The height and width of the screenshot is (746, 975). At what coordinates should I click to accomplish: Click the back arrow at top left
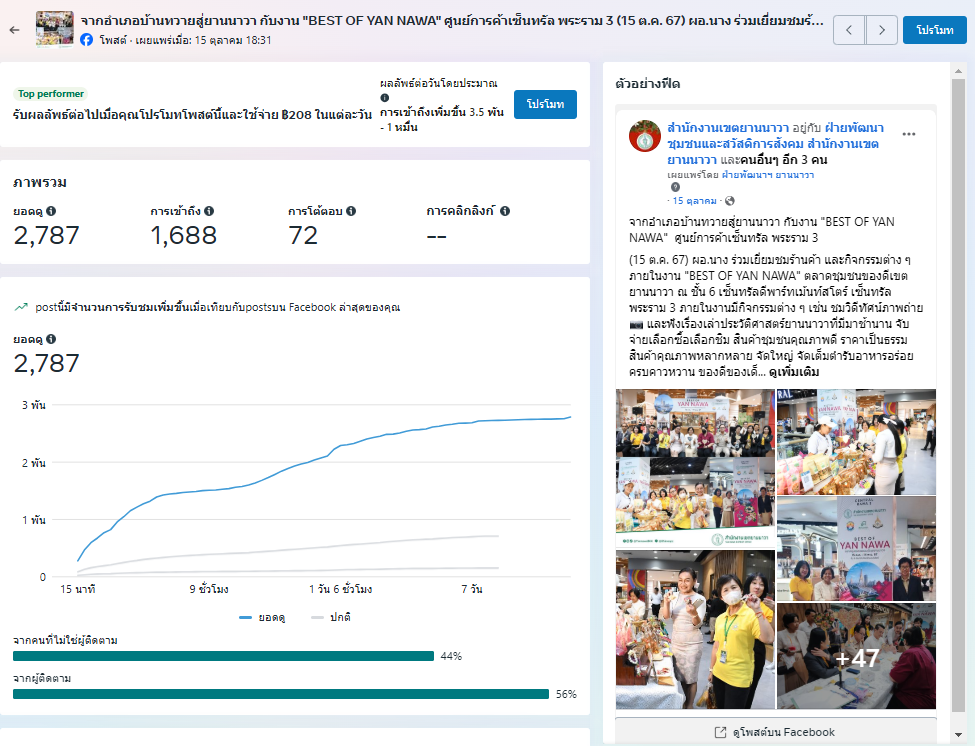[14, 30]
